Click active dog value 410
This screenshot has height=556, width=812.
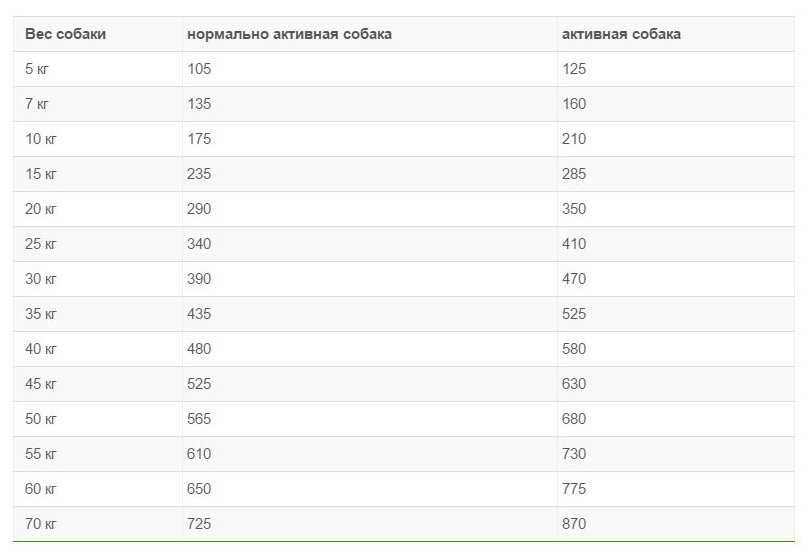tap(574, 244)
